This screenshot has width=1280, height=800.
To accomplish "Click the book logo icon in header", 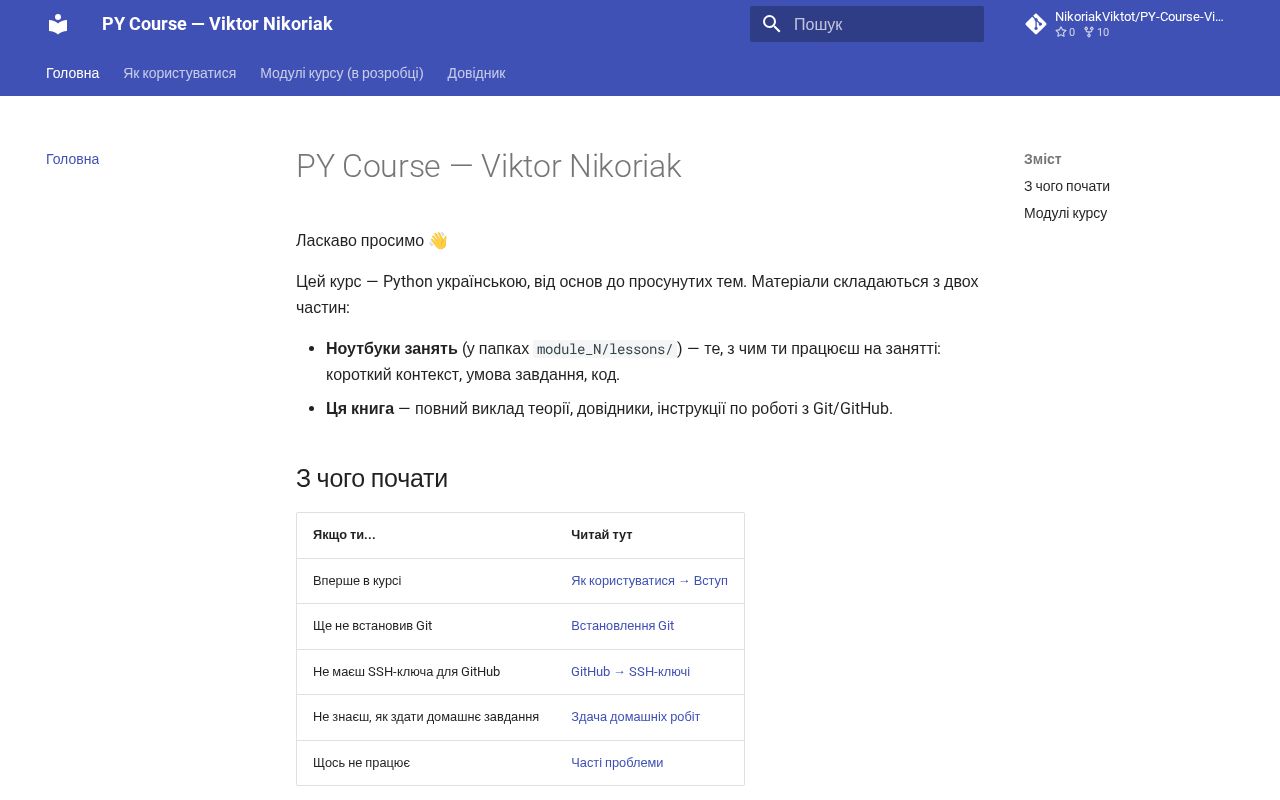I will (58, 24).
